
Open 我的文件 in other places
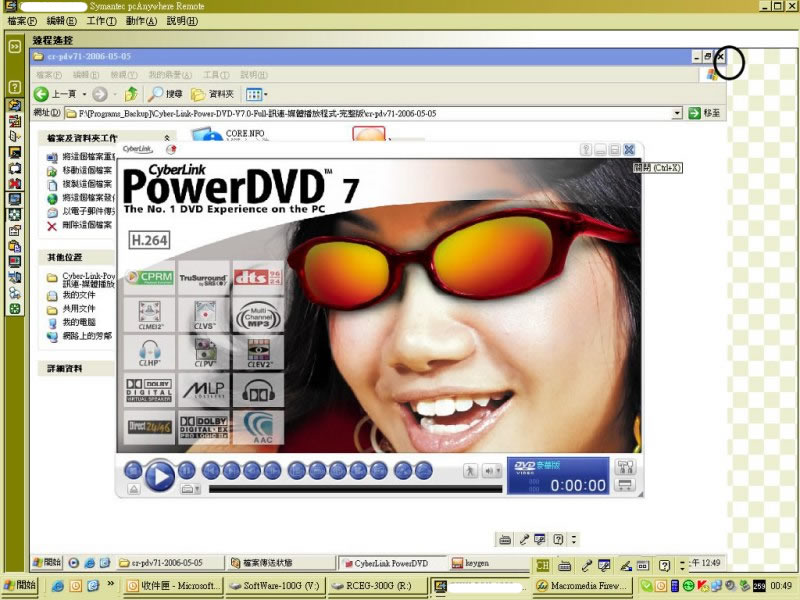(x=71, y=295)
